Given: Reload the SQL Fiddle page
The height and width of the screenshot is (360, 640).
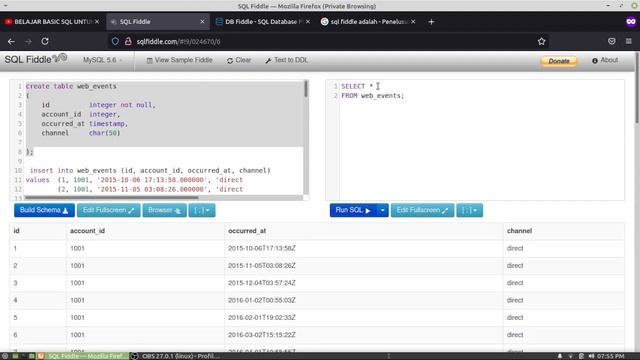Looking at the screenshot, I should pos(45,41).
